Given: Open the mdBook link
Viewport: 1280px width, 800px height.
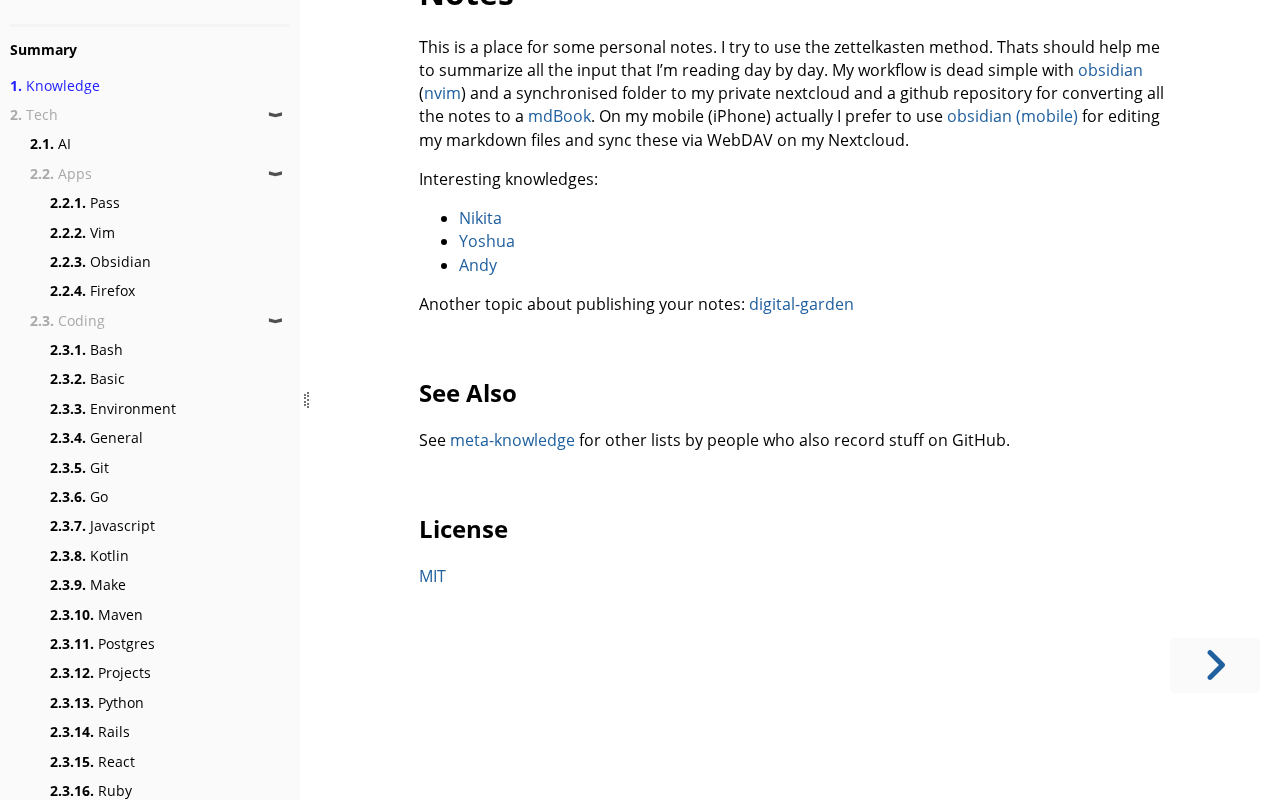Looking at the screenshot, I should point(559,117).
